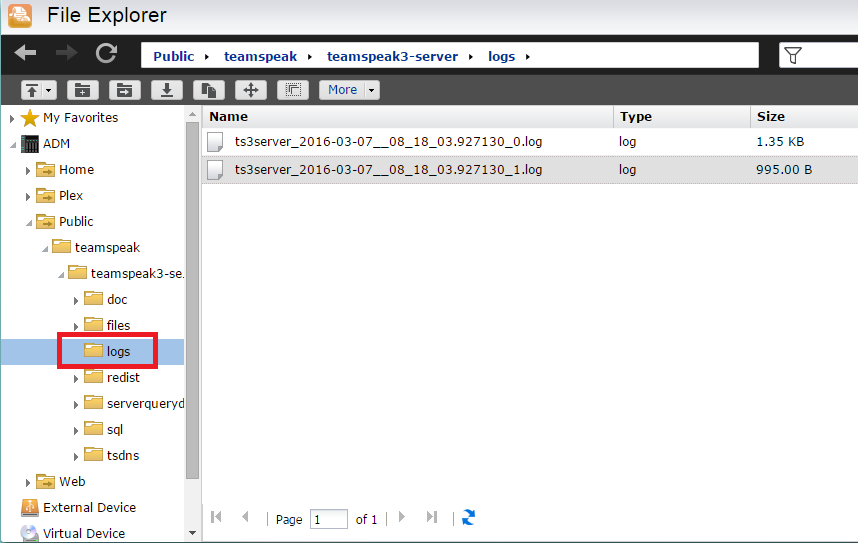This screenshot has width=858, height=543.
Task: Click the More toolbar button
Action: [343, 90]
